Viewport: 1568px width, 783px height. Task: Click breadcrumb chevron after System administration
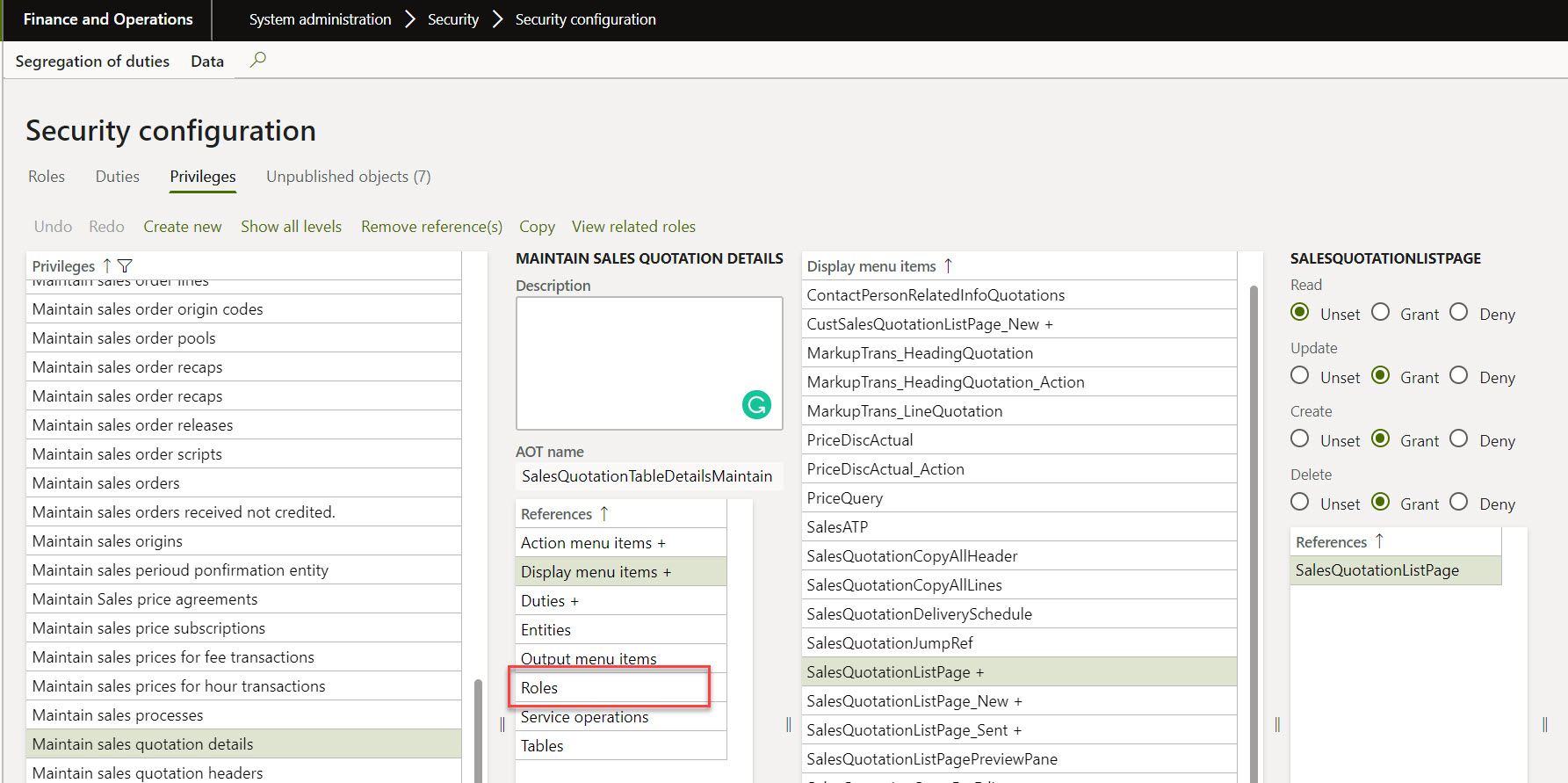click(x=409, y=19)
